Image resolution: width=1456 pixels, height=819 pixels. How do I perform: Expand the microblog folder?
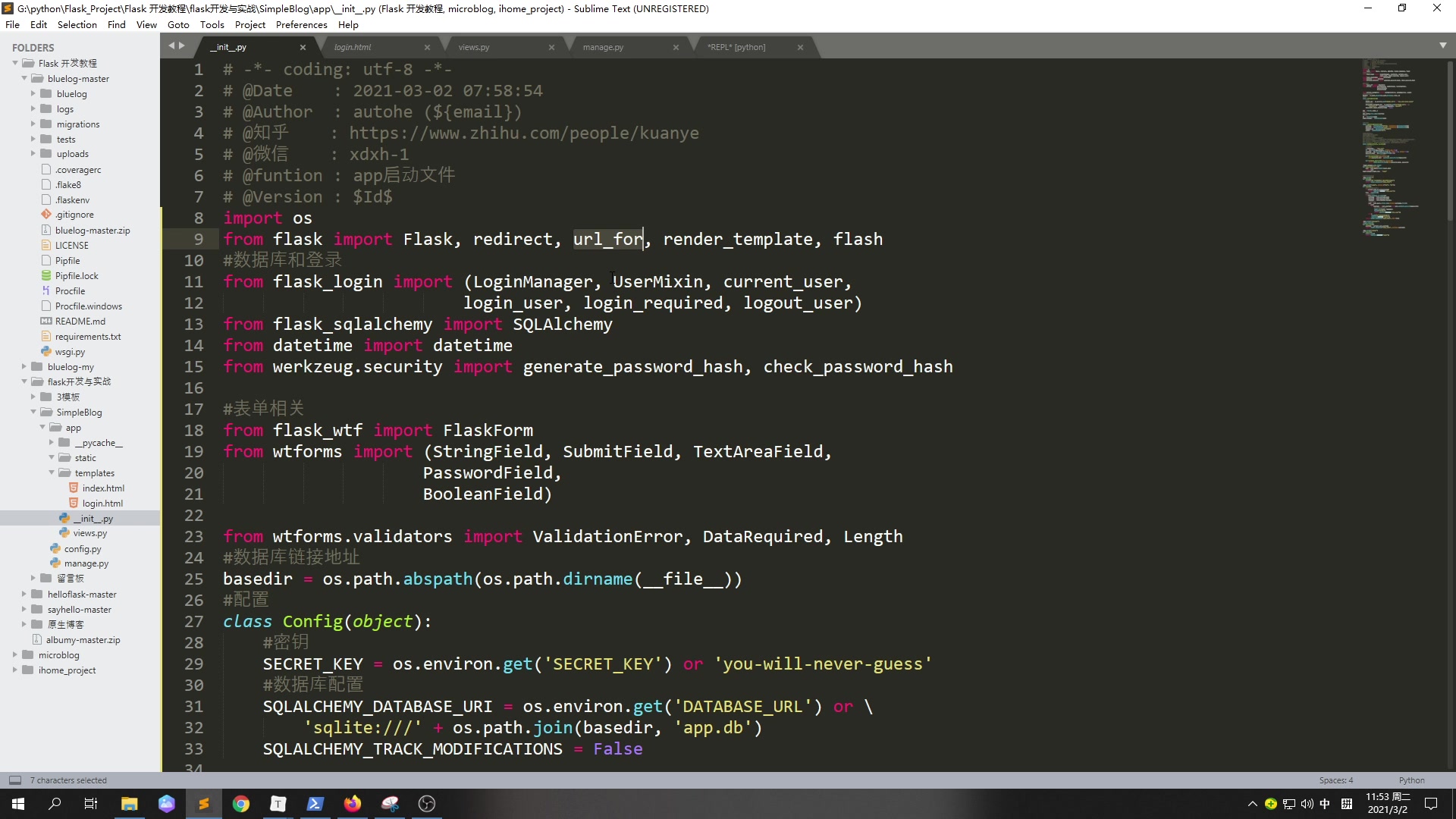pyautogui.click(x=15, y=654)
